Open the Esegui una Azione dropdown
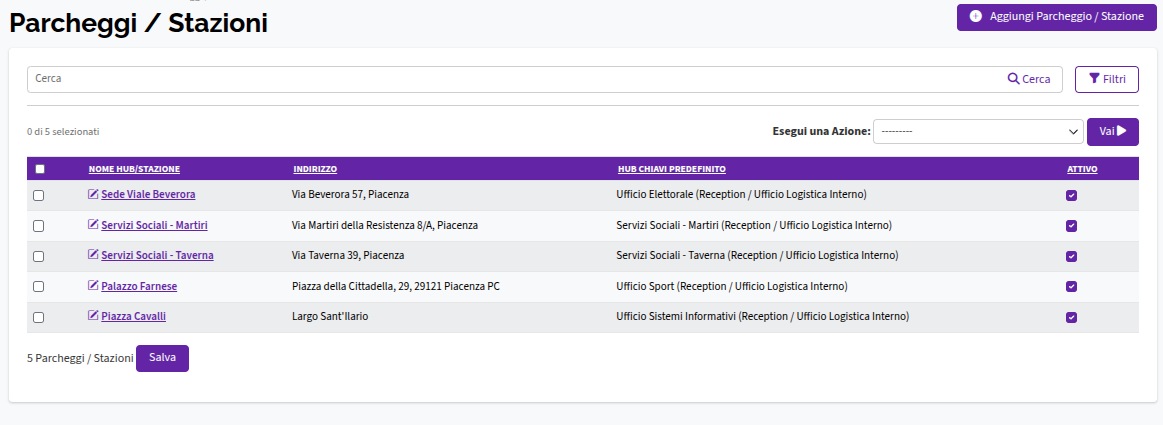Image resolution: width=1163 pixels, height=425 pixels. 978,131
